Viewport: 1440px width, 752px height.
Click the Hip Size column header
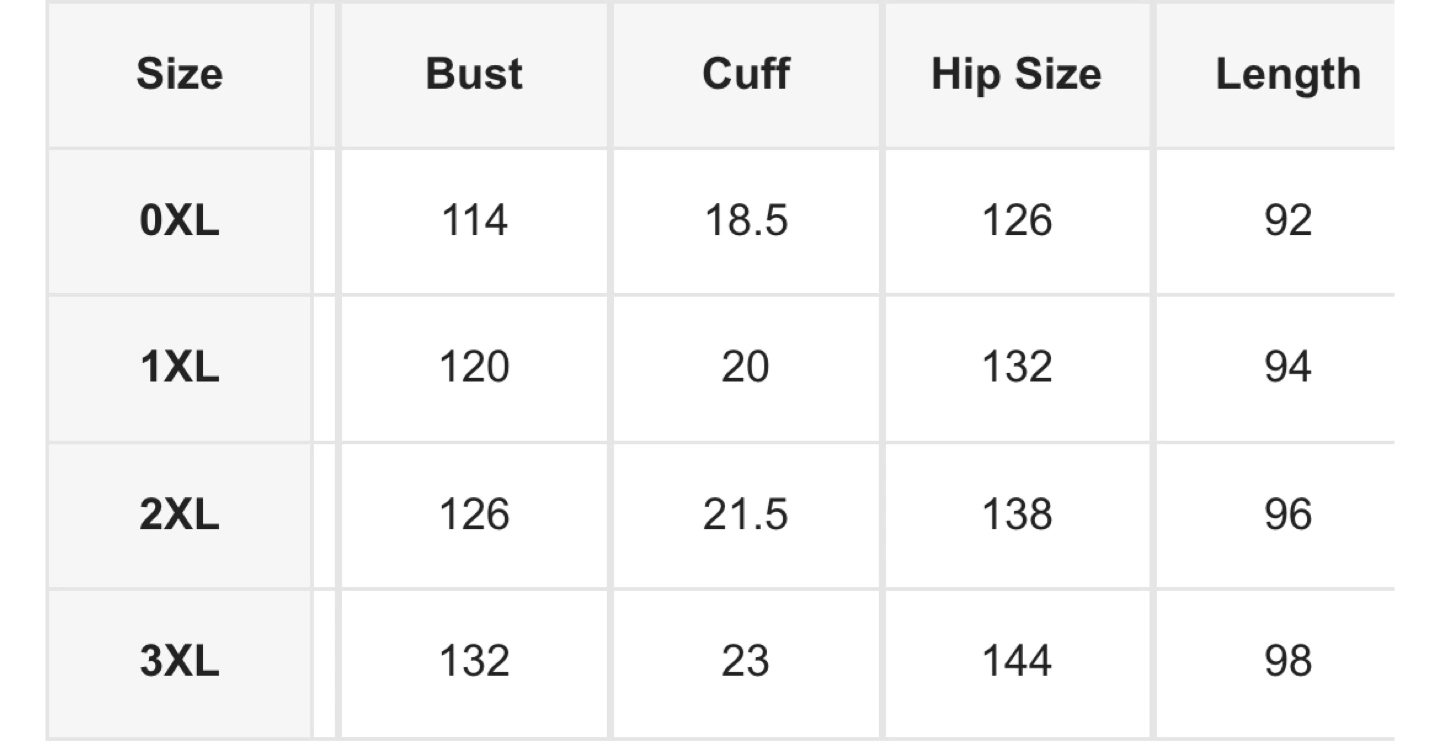(x=1016, y=75)
